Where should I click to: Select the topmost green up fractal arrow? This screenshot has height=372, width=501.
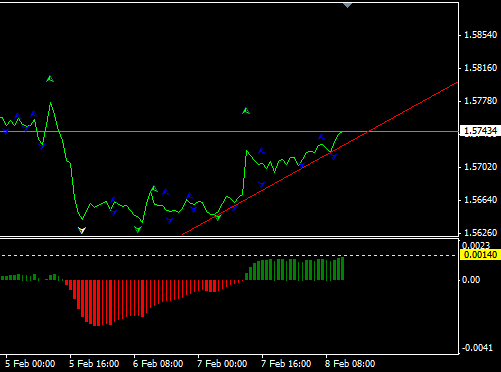(50, 79)
